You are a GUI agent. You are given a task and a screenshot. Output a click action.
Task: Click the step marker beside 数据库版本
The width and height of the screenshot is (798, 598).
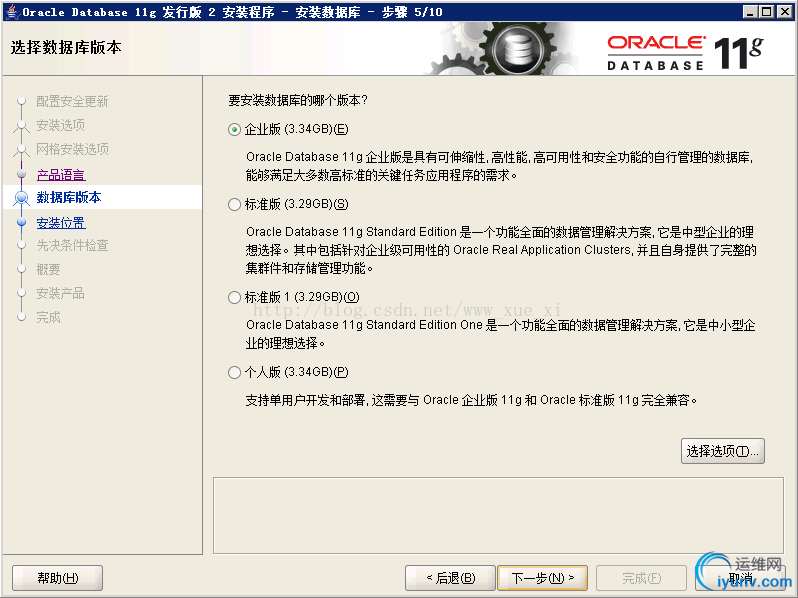click(21, 197)
